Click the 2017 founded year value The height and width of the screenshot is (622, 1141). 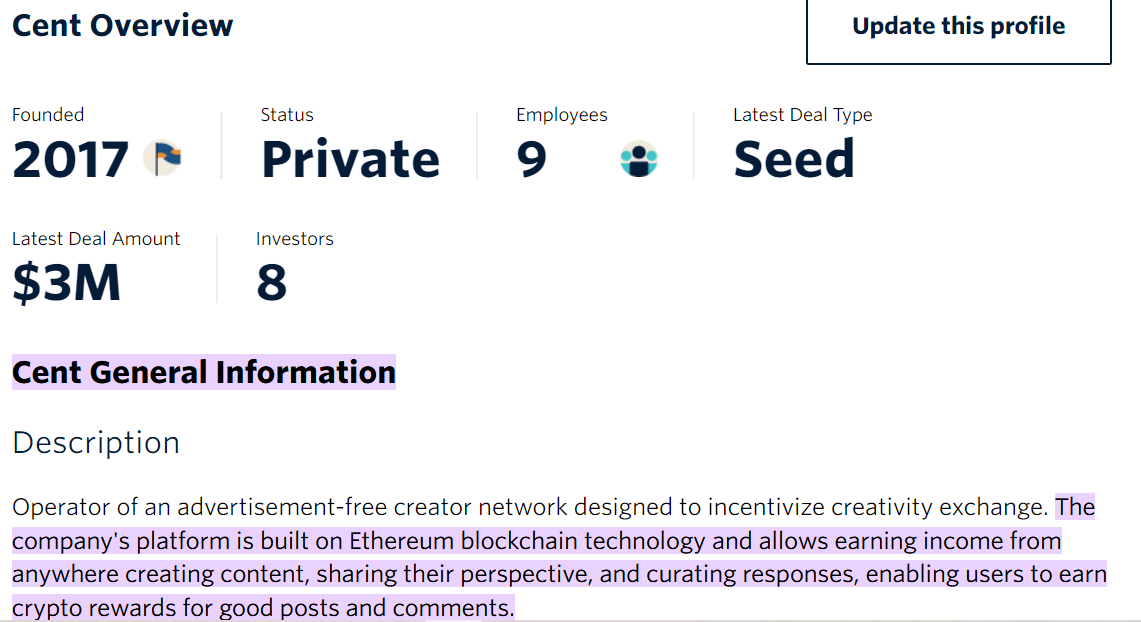pos(71,159)
